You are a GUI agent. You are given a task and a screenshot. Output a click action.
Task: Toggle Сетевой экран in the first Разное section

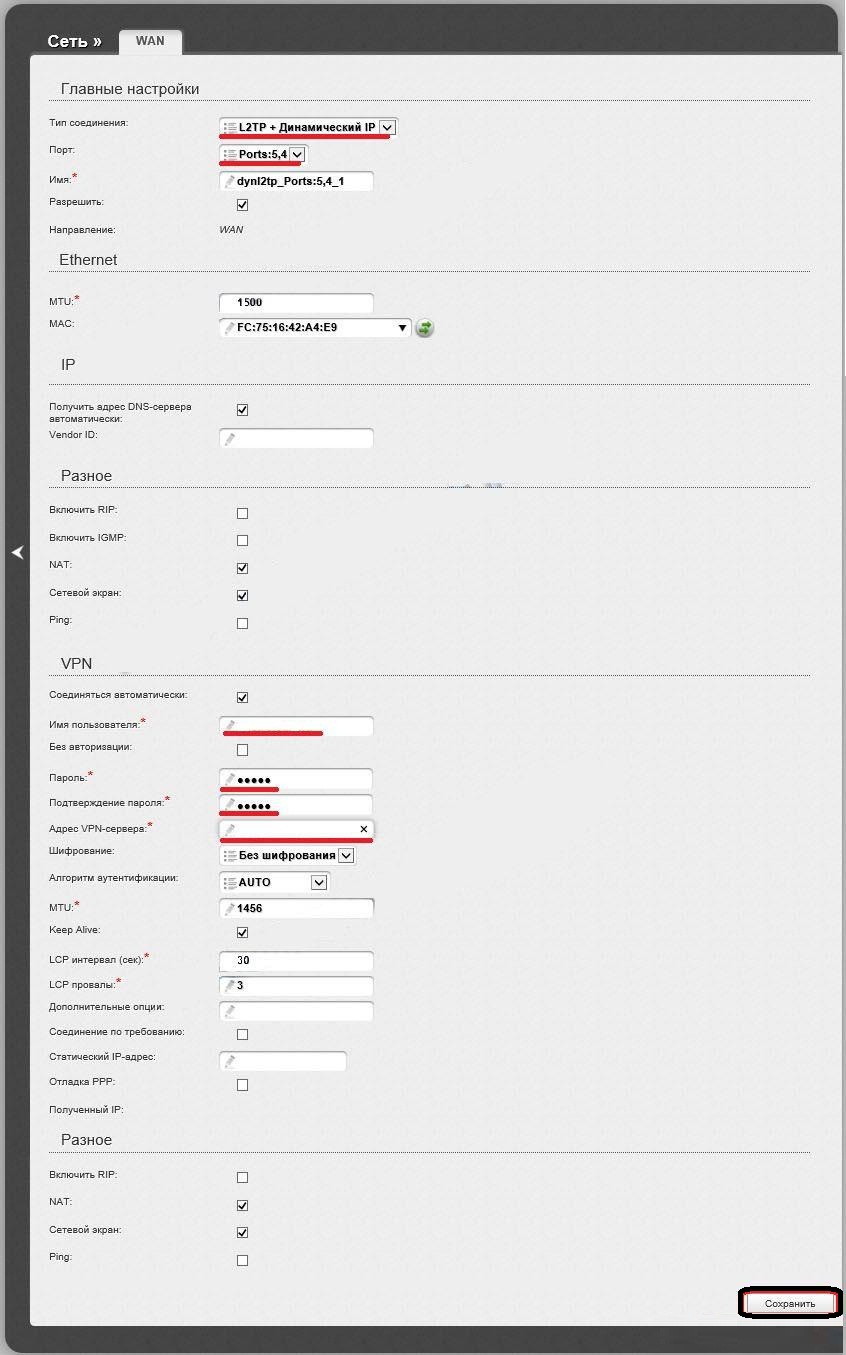pyautogui.click(x=242, y=596)
